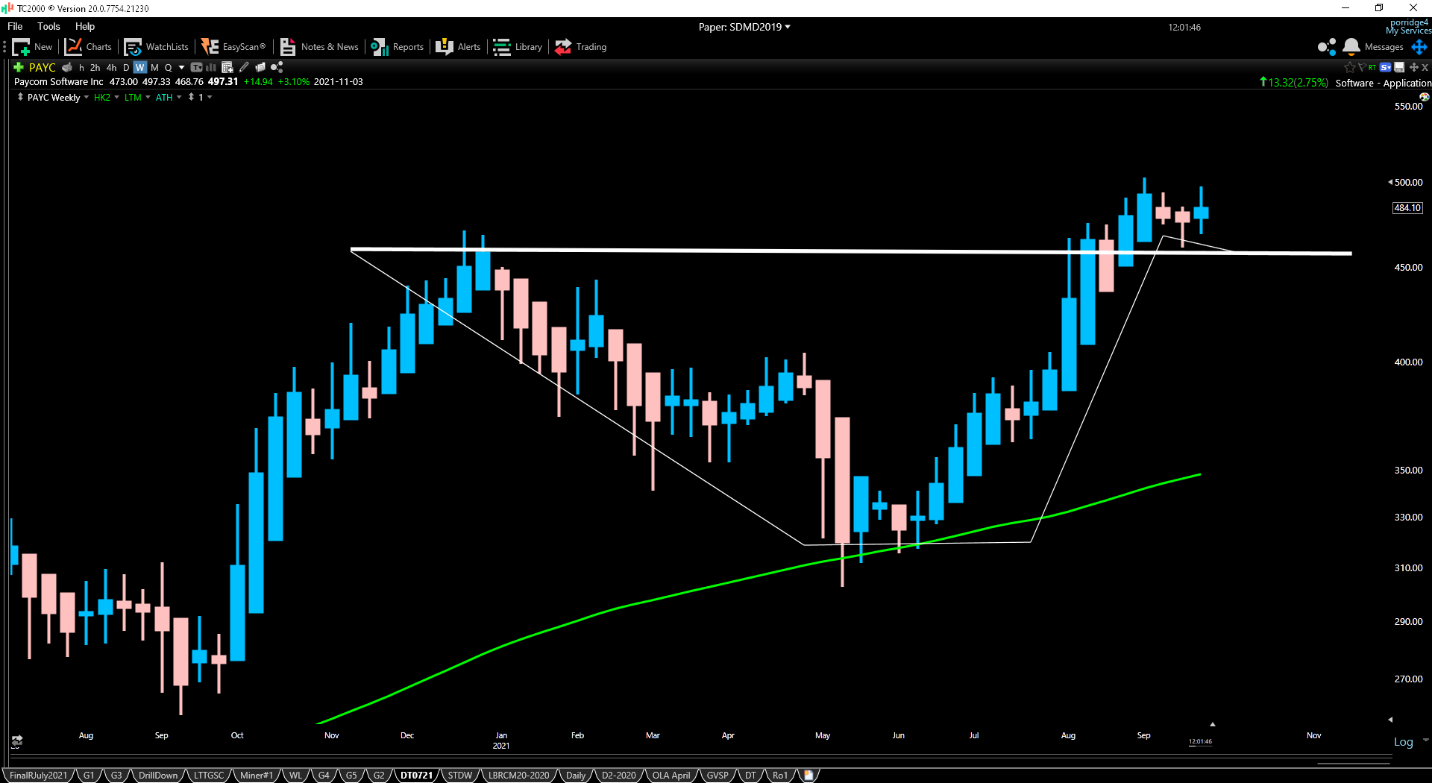
Task: Click the share icon in the chart toolbar
Action: (276, 67)
